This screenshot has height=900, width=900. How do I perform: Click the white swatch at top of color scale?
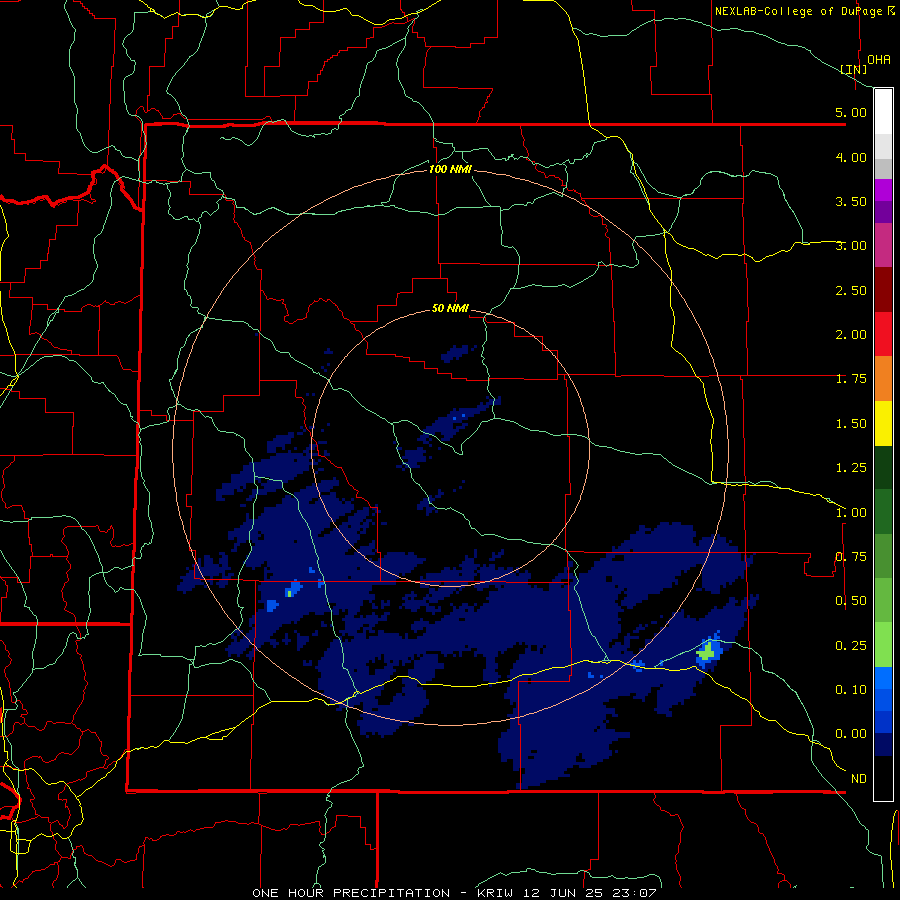point(883,112)
